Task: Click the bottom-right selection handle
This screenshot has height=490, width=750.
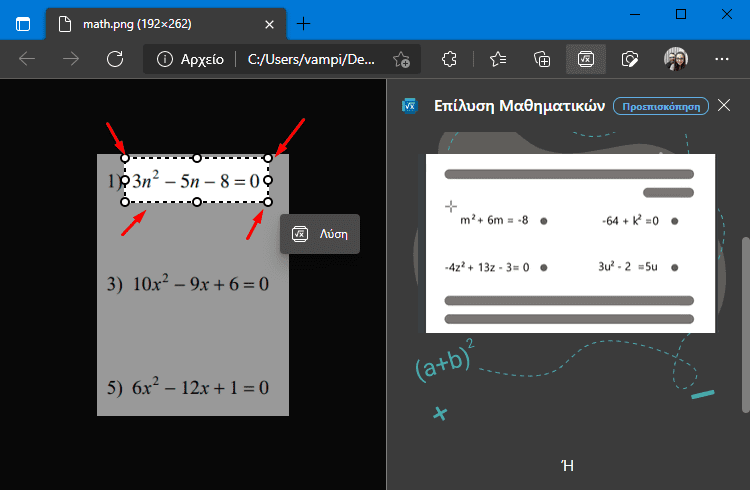Action: tap(268, 202)
